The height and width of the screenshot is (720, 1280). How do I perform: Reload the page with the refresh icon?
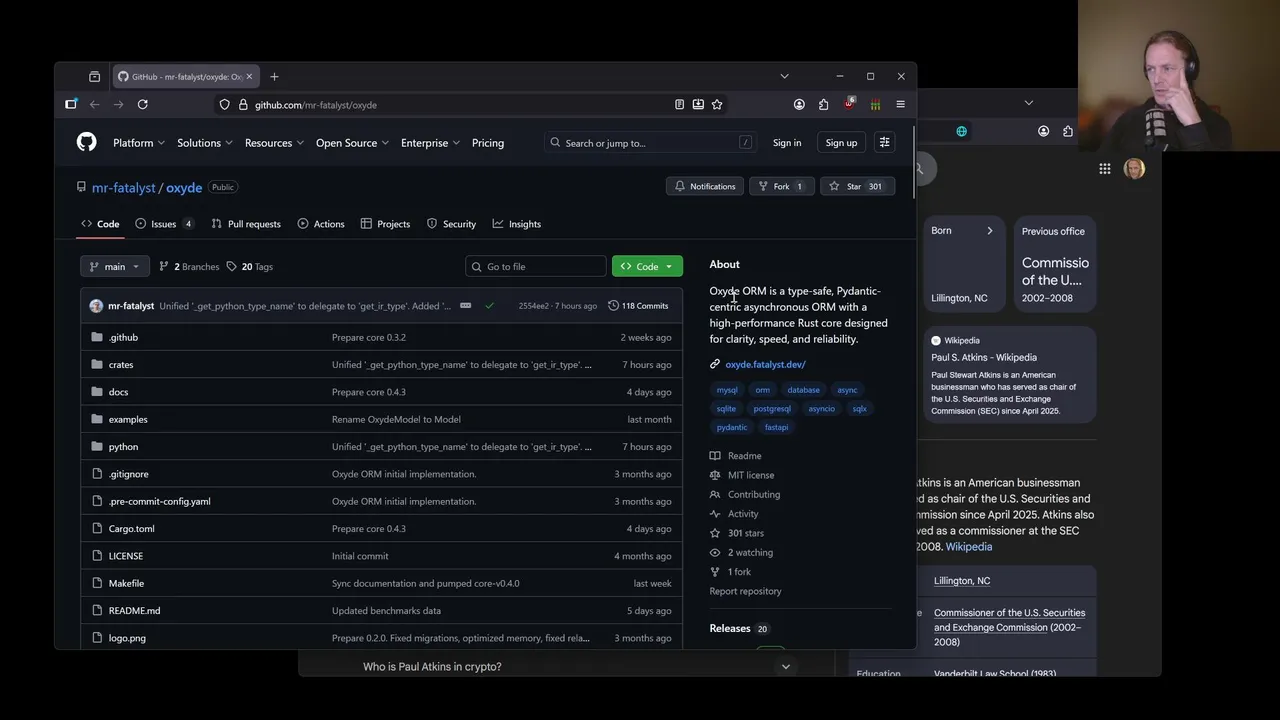143,104
